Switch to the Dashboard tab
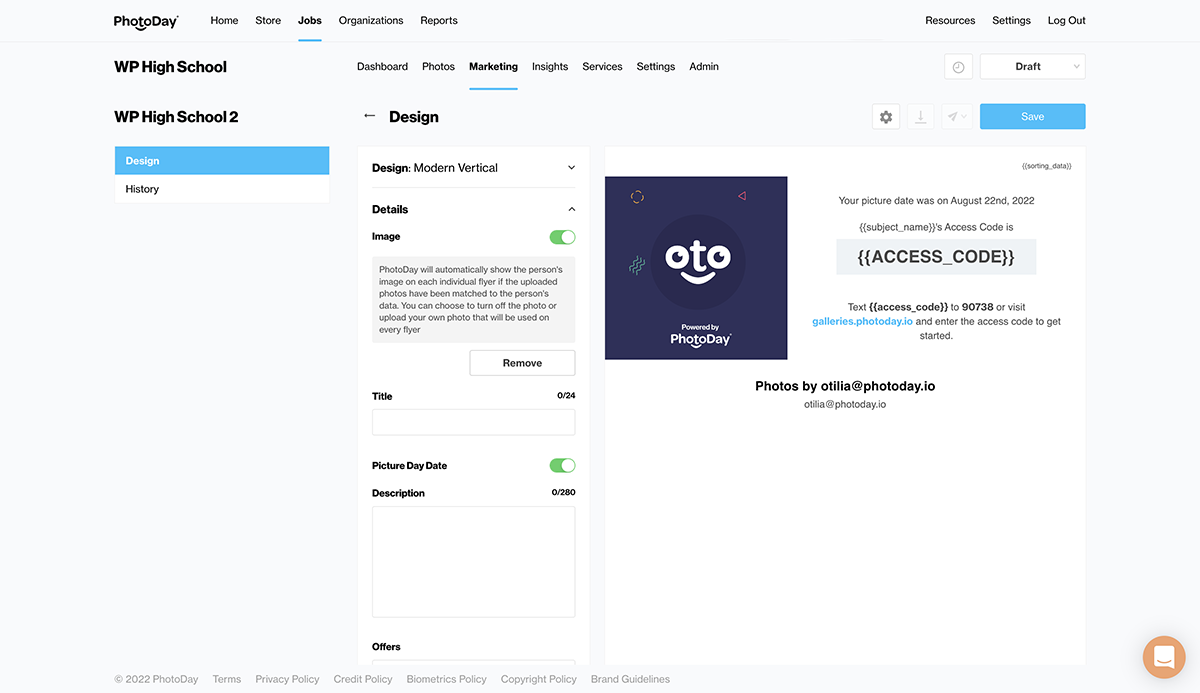This screenshot has width=1200, height=693. pos(382,67)
